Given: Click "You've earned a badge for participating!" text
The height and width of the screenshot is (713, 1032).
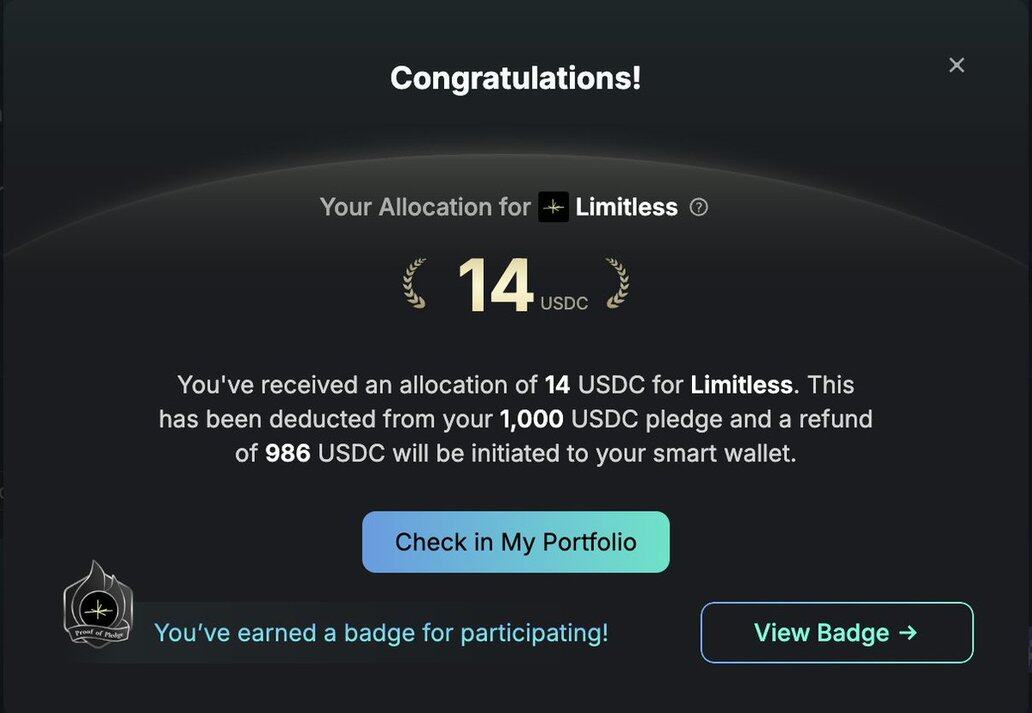Looking at the screenshot, I should [381, 633].
